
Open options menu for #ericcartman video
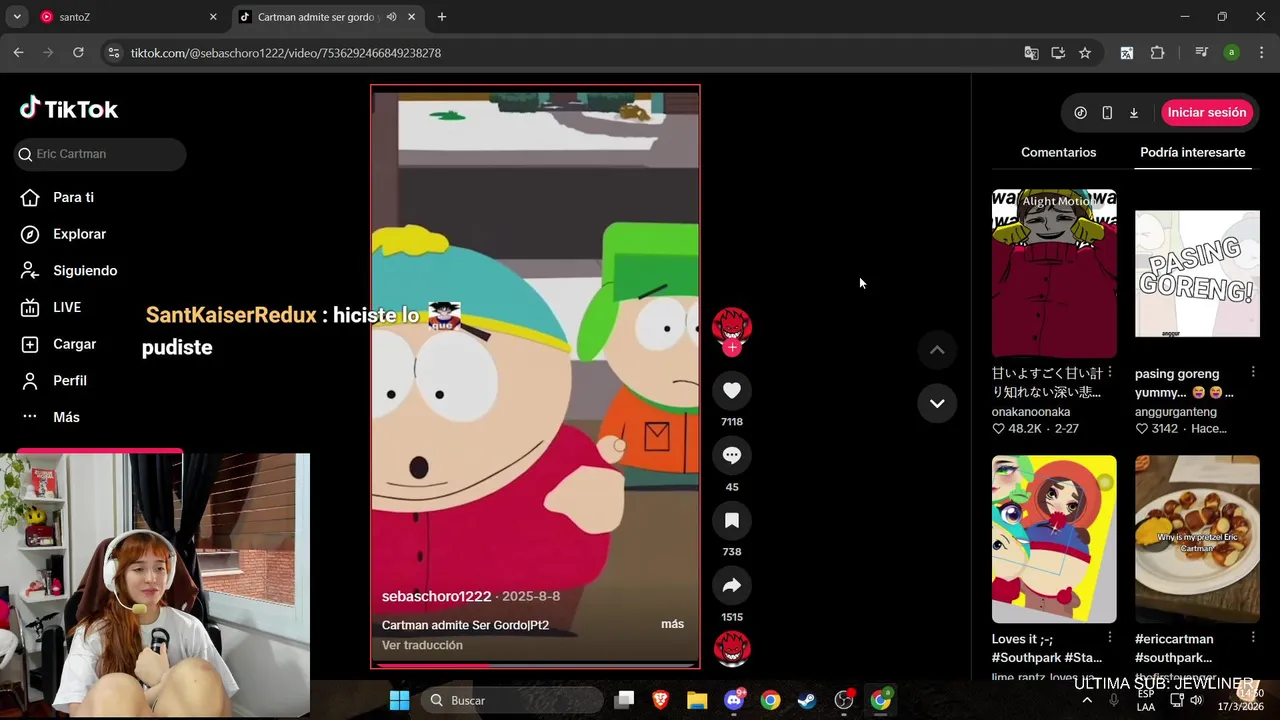(x=1253, y=637)
